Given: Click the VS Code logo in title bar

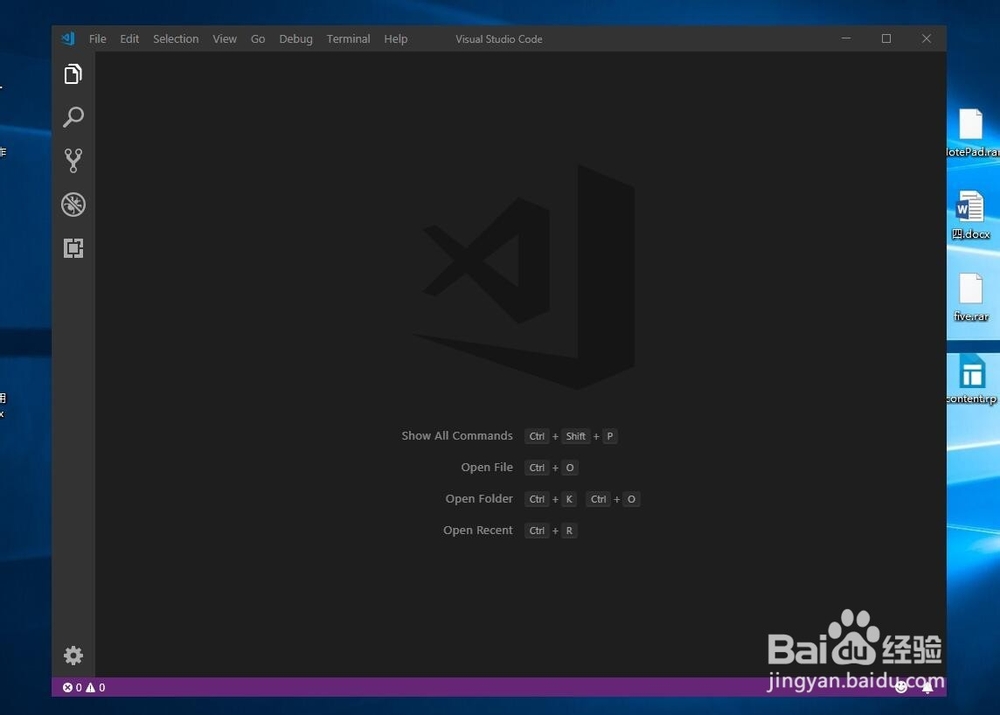Looking at the screenshot, I should click(68, 39).
